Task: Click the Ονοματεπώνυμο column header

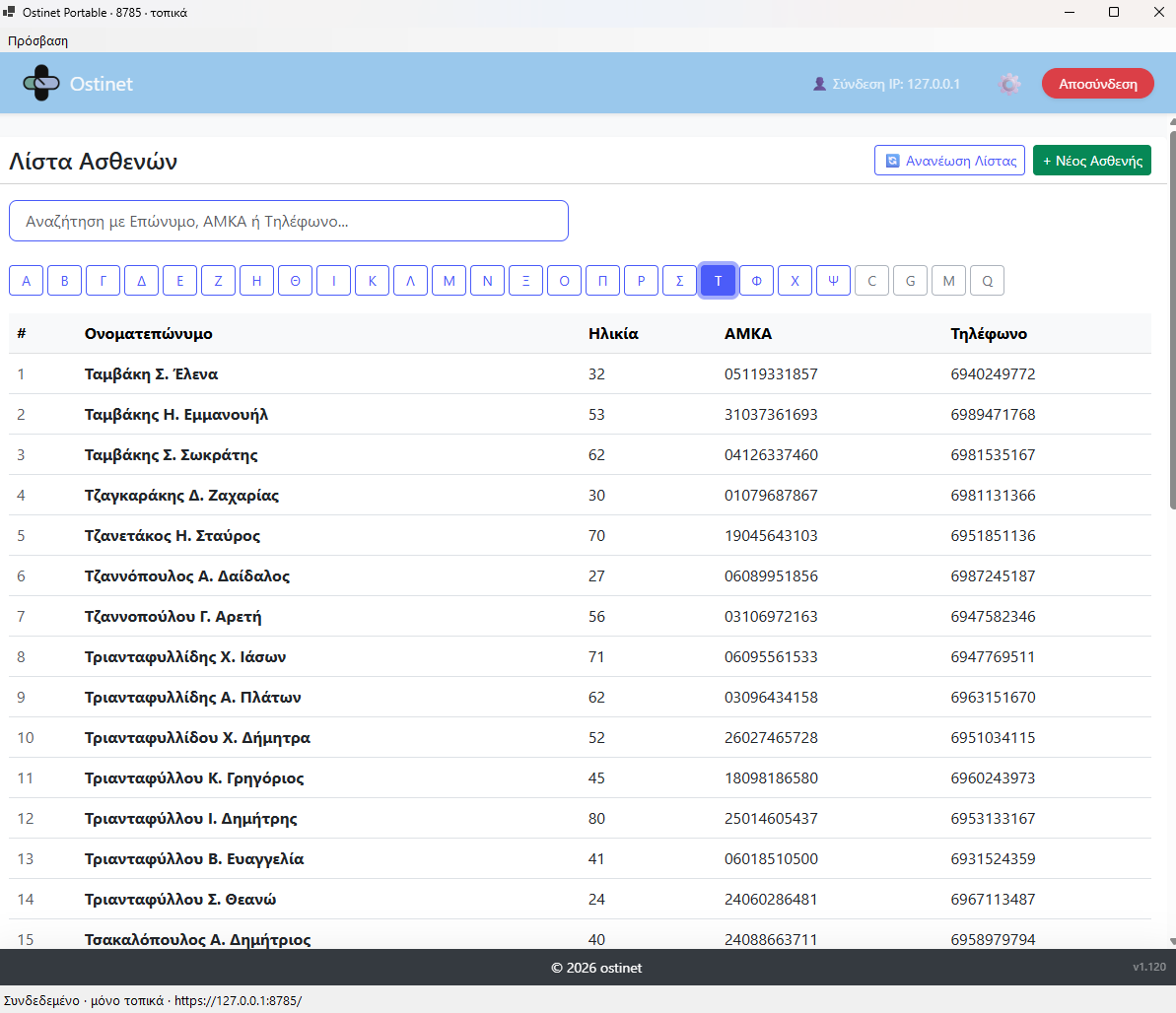Action: click(x=149, y=334)
